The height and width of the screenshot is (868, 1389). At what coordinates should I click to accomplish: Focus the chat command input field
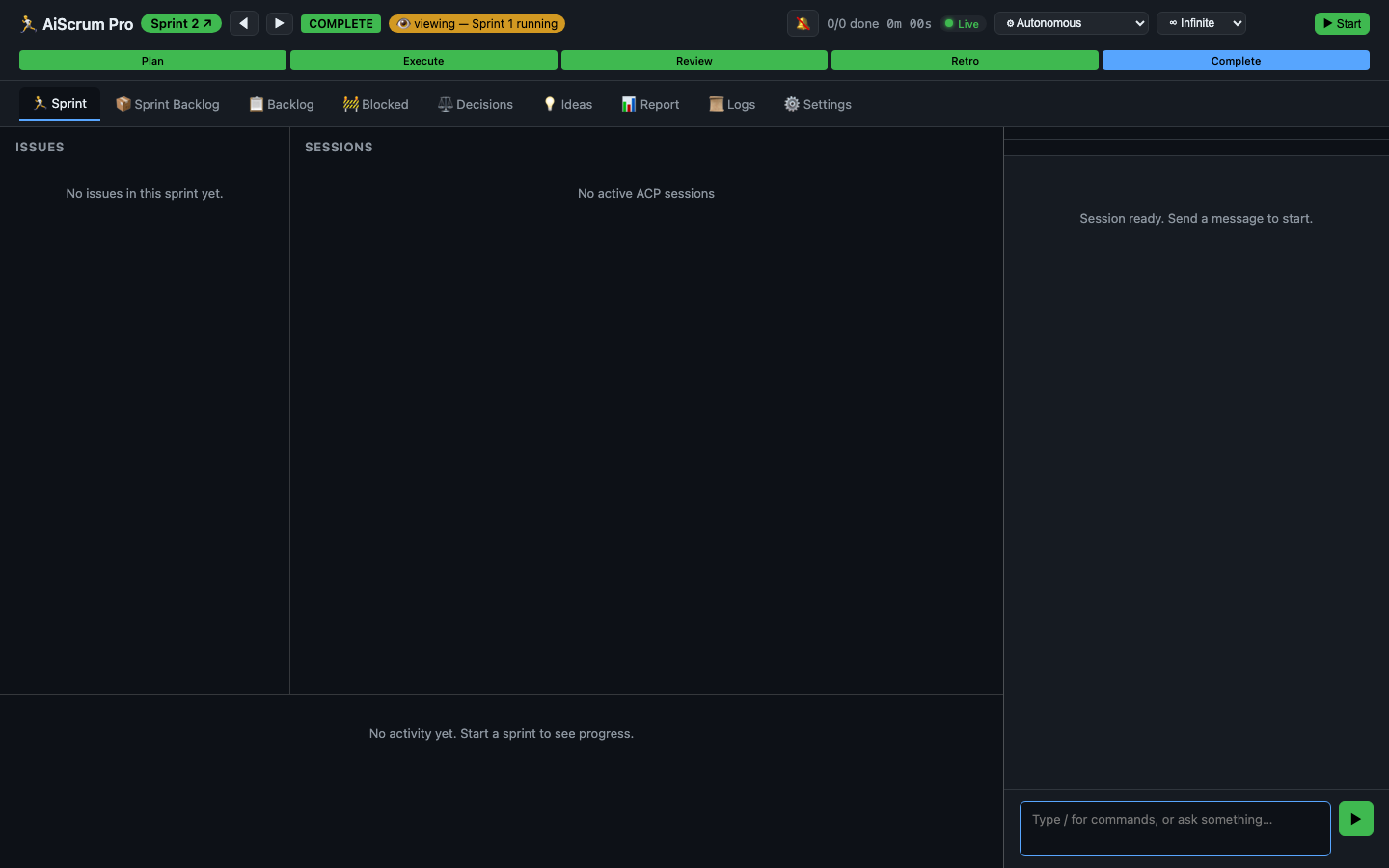click(x=1175, y=828)
